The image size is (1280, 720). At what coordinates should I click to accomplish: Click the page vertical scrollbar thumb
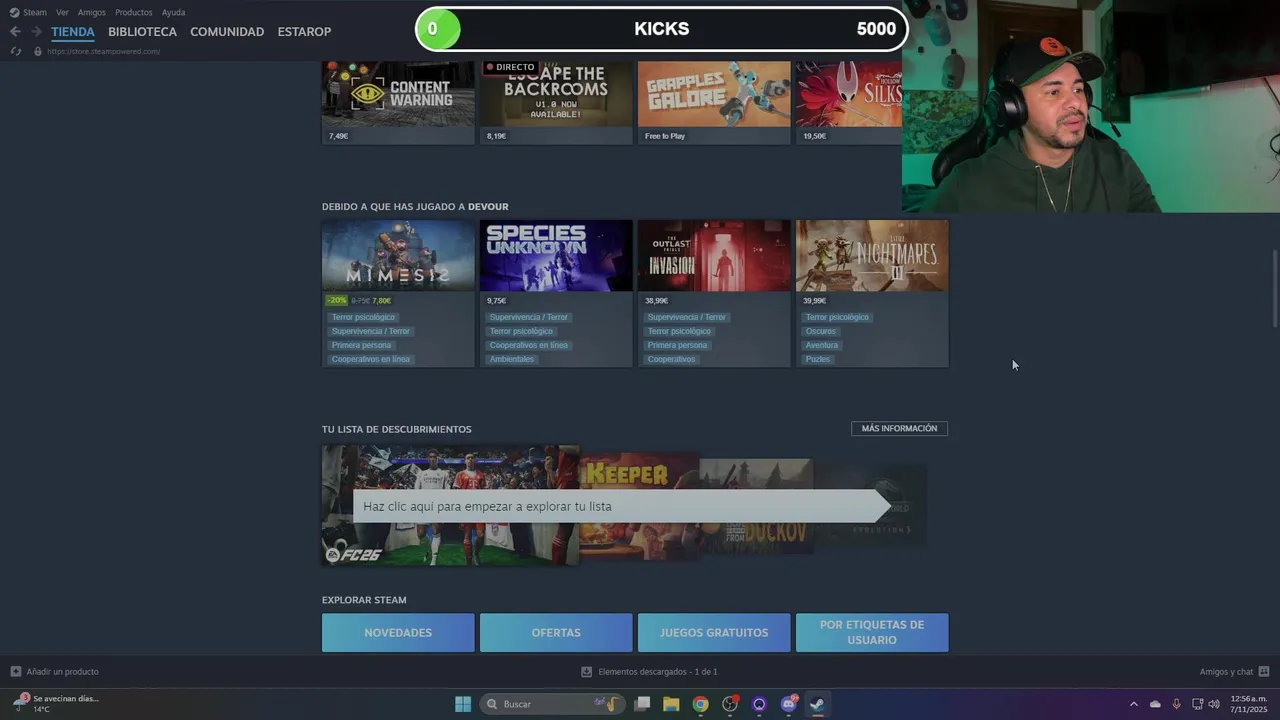tap(1274, 288)
